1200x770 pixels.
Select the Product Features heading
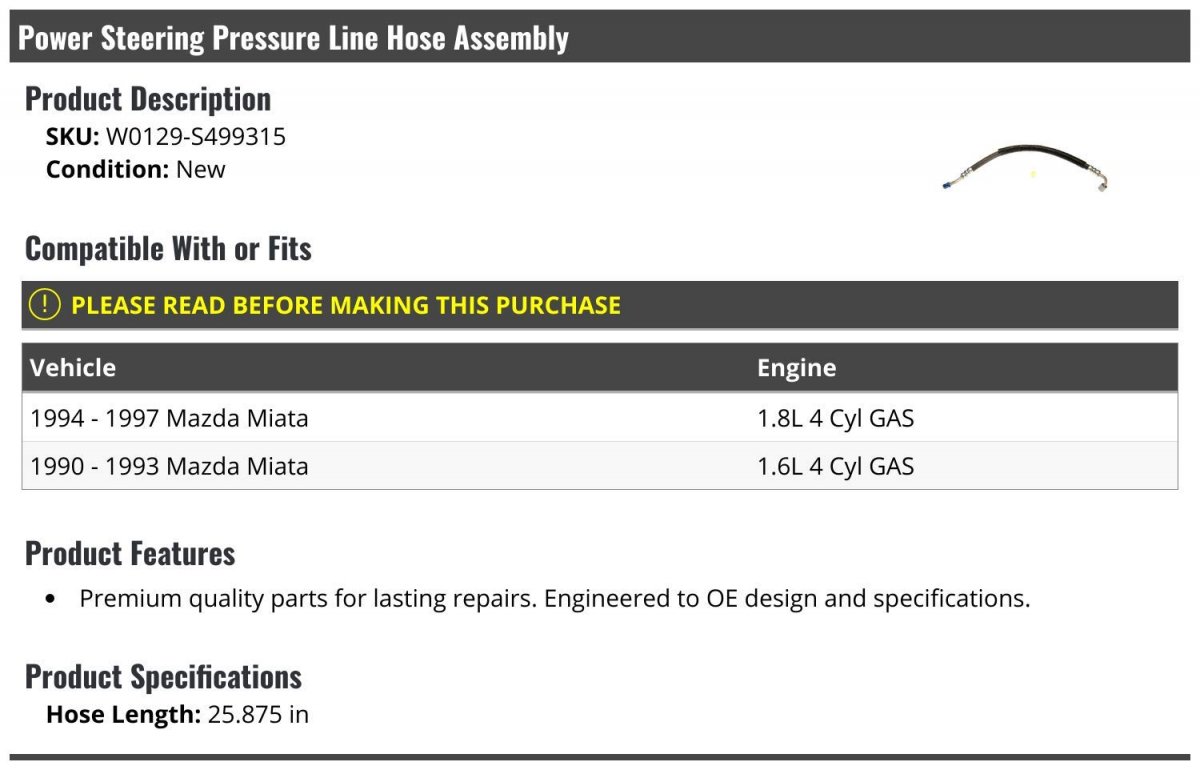[x=130, y=553]
